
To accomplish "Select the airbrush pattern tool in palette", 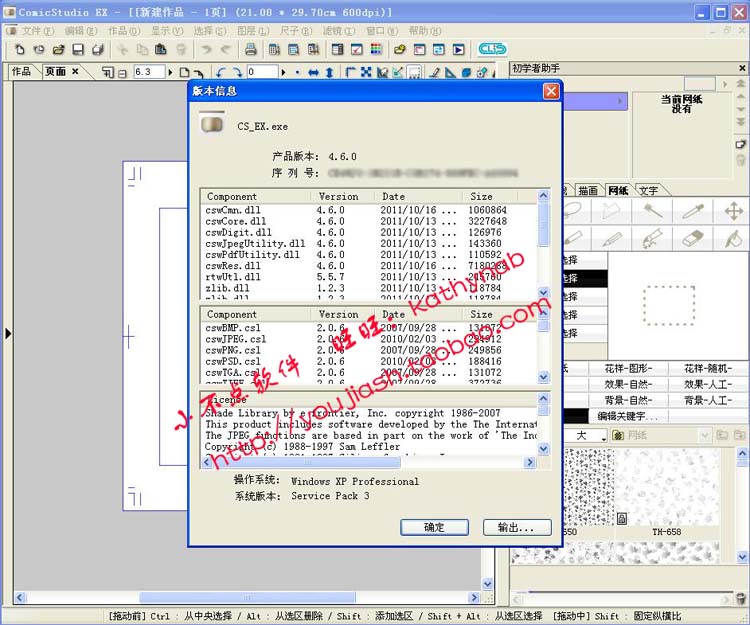I will (652, 238).
